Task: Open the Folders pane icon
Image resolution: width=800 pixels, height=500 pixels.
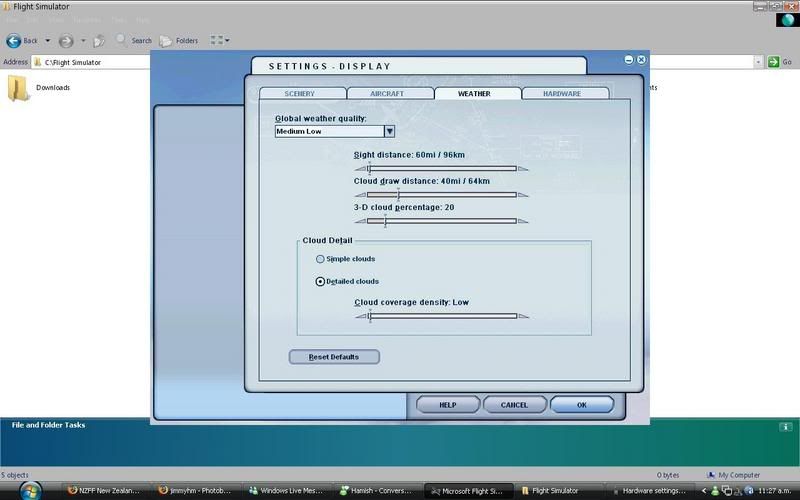Action: click(x=166, y=41)
